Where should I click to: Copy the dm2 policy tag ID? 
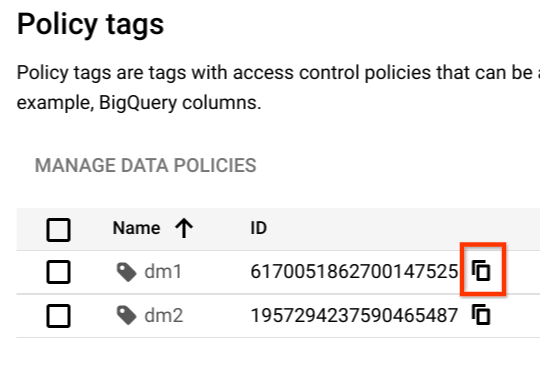(481, 315)
